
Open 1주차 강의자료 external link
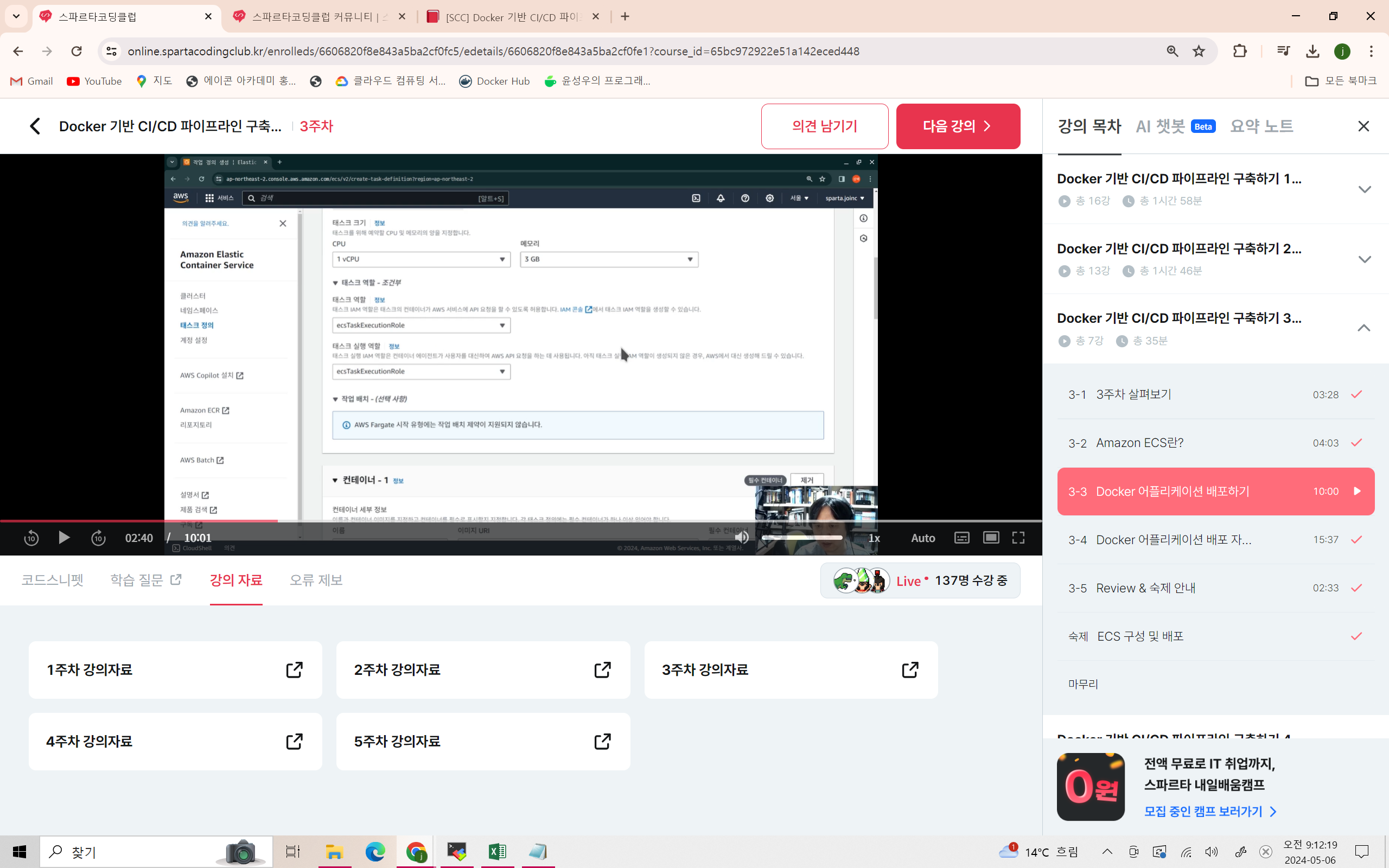pyautogui.click(x=175, y=670)
